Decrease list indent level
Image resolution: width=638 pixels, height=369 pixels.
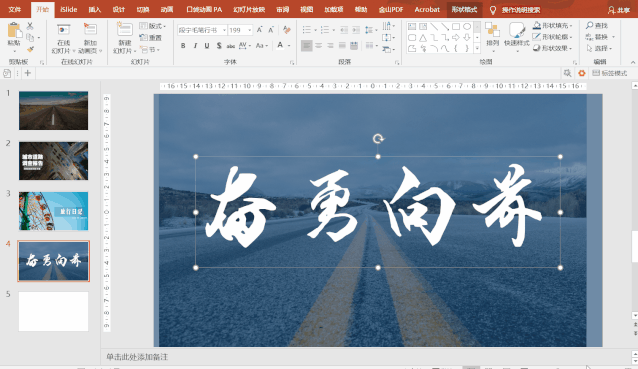pyautogui.click(x=344, y=30)
